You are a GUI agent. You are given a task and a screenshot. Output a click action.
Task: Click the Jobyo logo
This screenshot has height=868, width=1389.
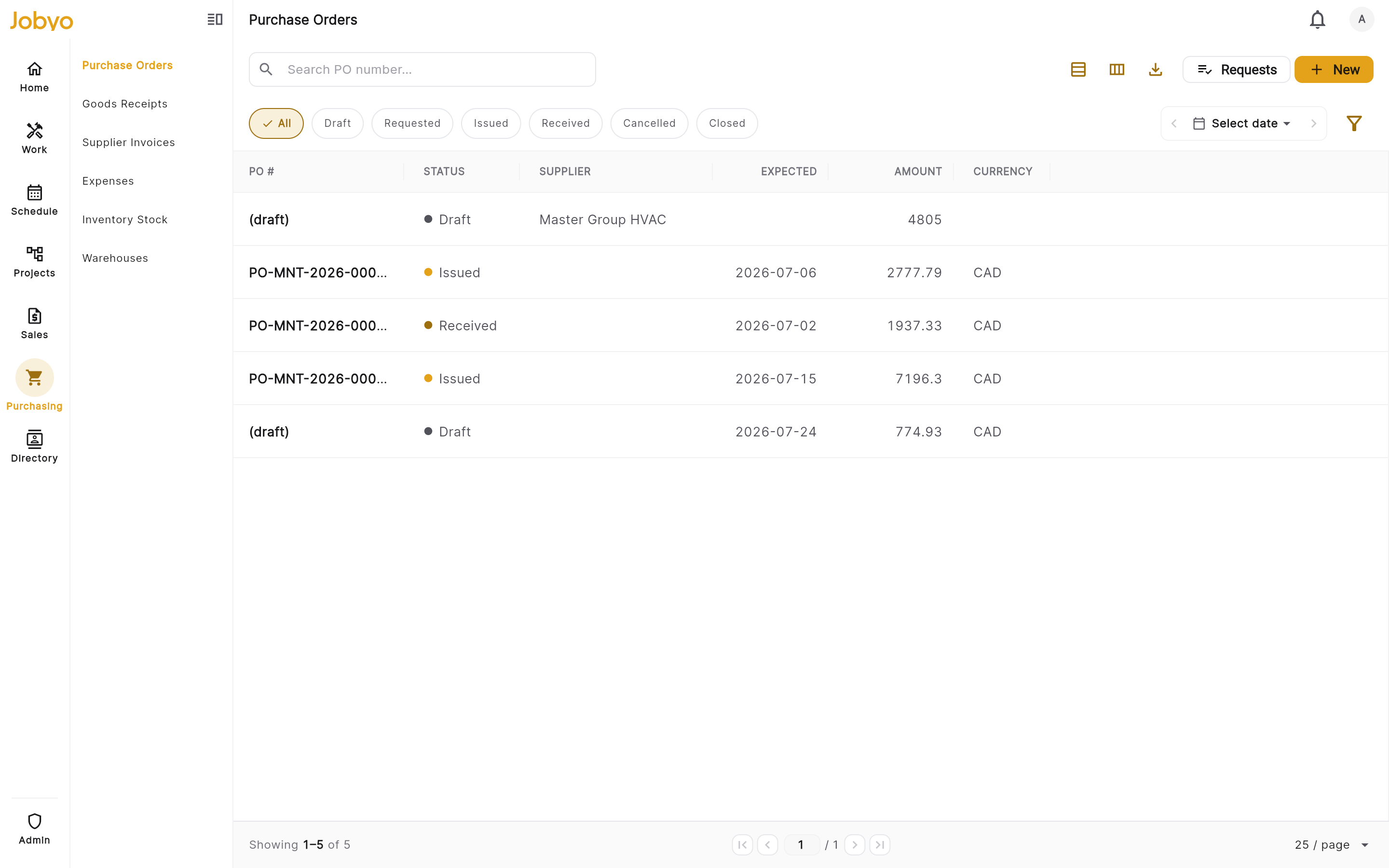tap(41, 20)
